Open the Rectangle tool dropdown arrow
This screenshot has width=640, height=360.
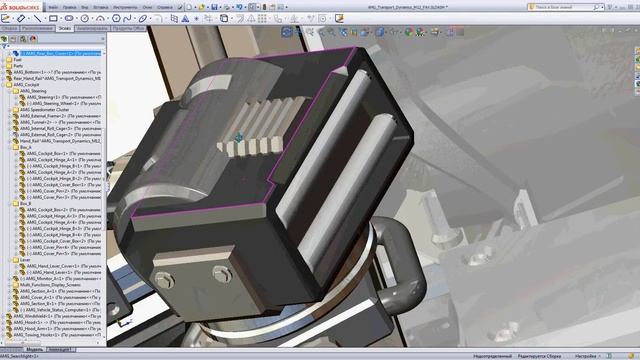(x=60, y=19)
